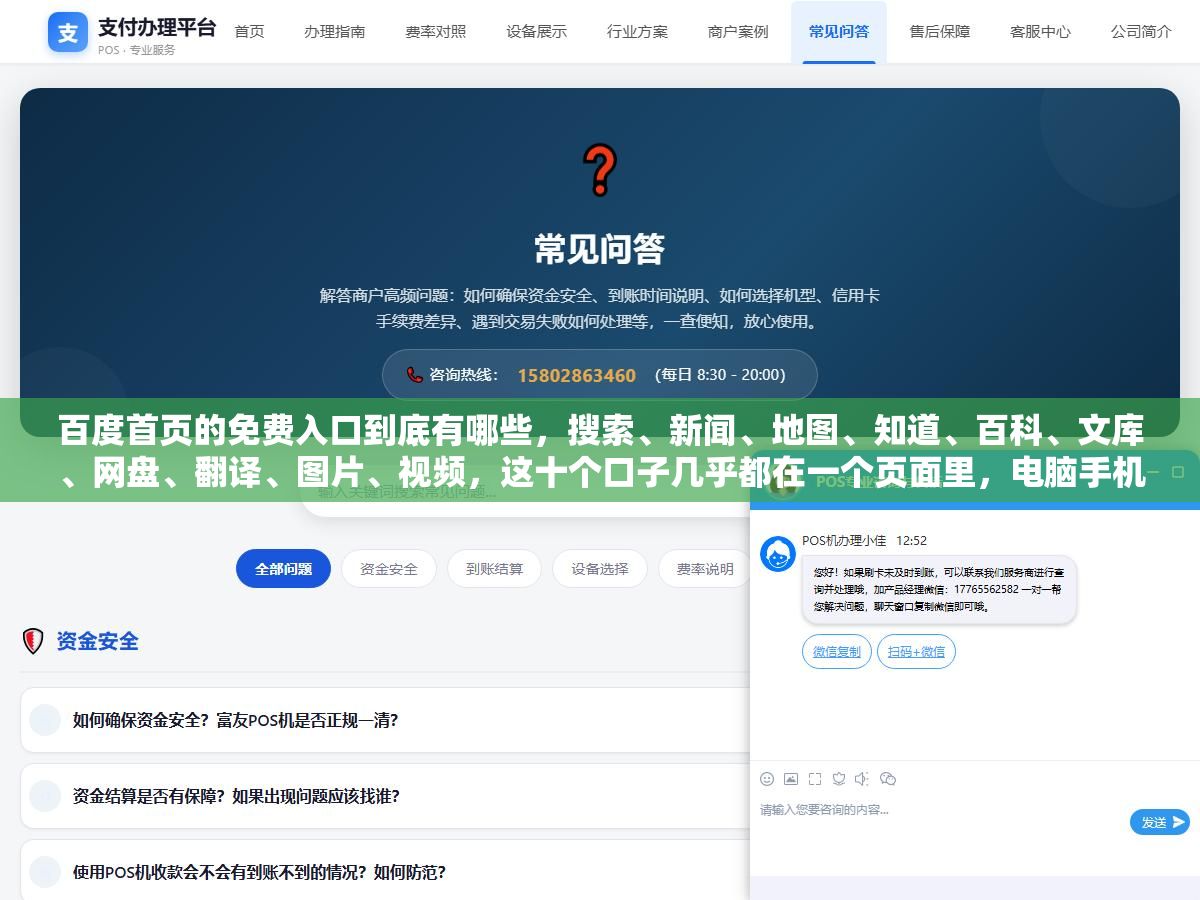Image resolution: width=1200 pixels, height=900 pixels.
Task: Expand question 如何确保资金安全
Action: point(385,720)
